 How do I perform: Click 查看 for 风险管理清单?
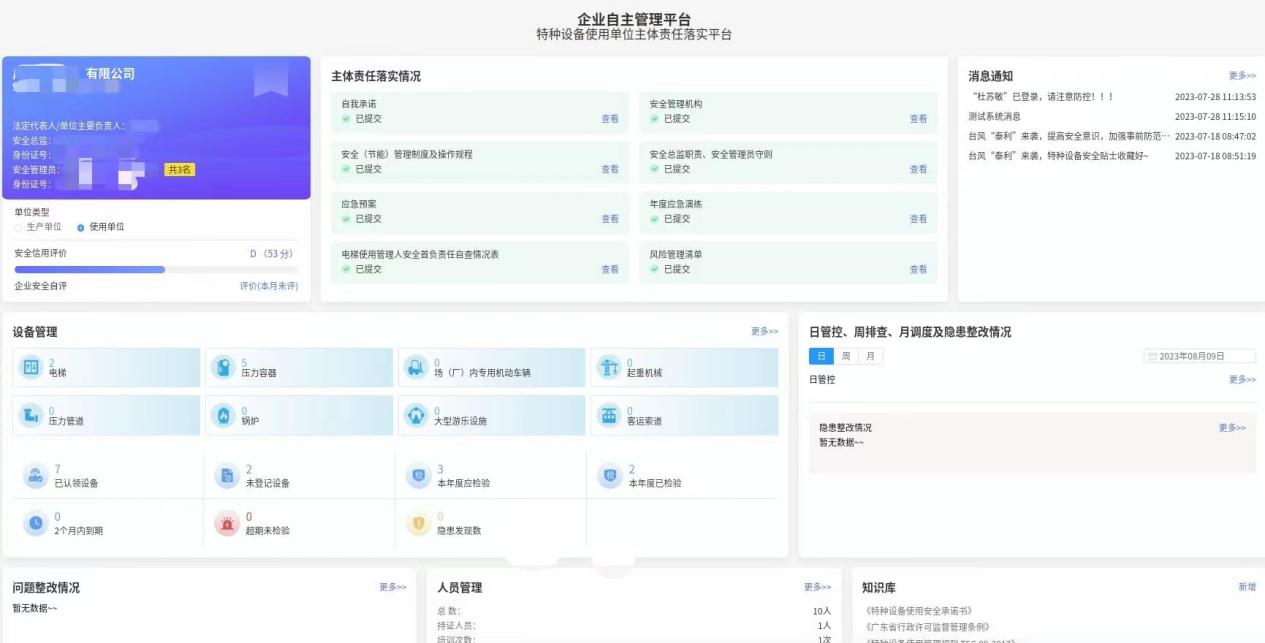(x=918, y=269)
